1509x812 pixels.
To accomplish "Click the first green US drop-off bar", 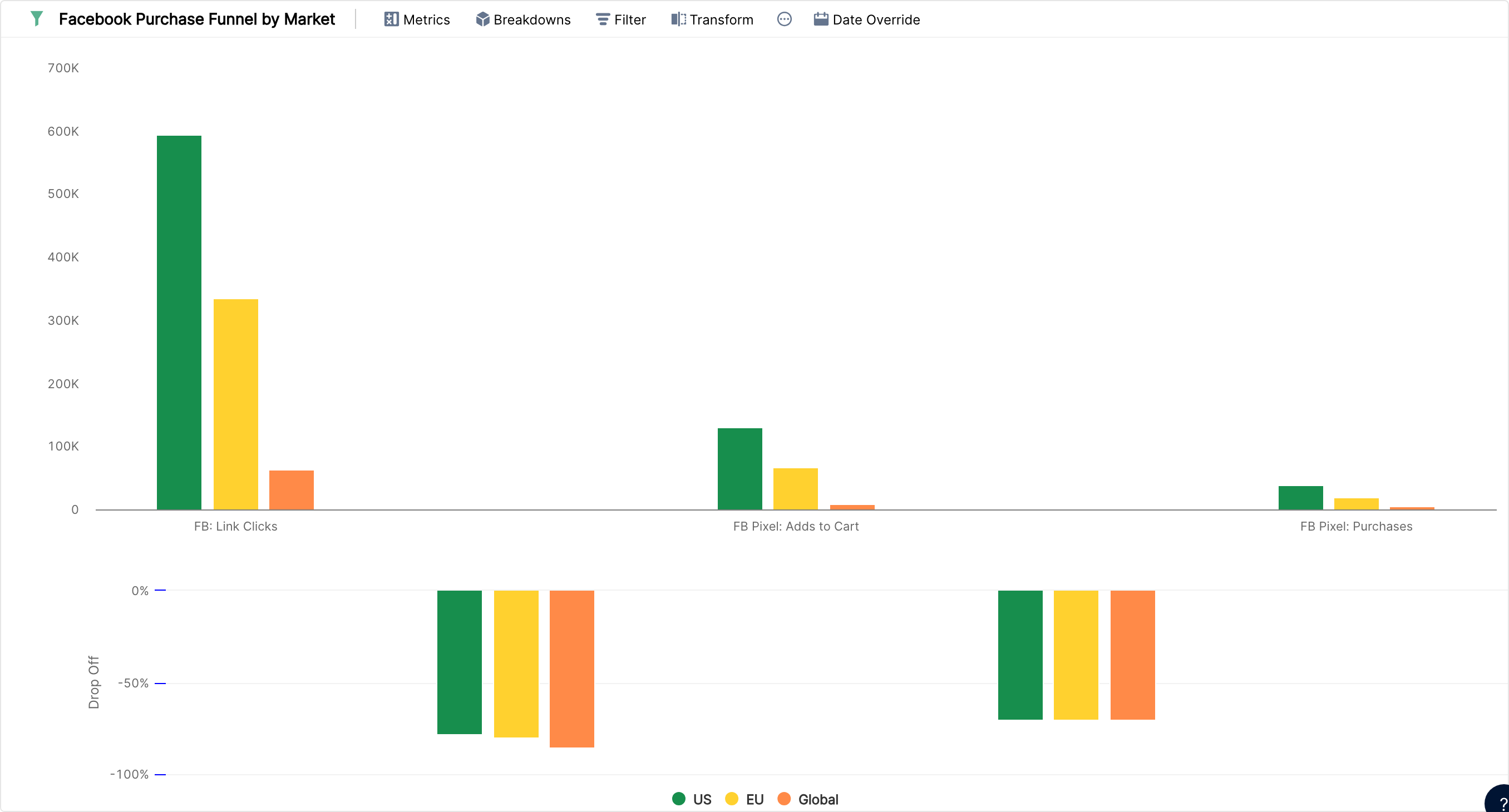I will (459, 662).
